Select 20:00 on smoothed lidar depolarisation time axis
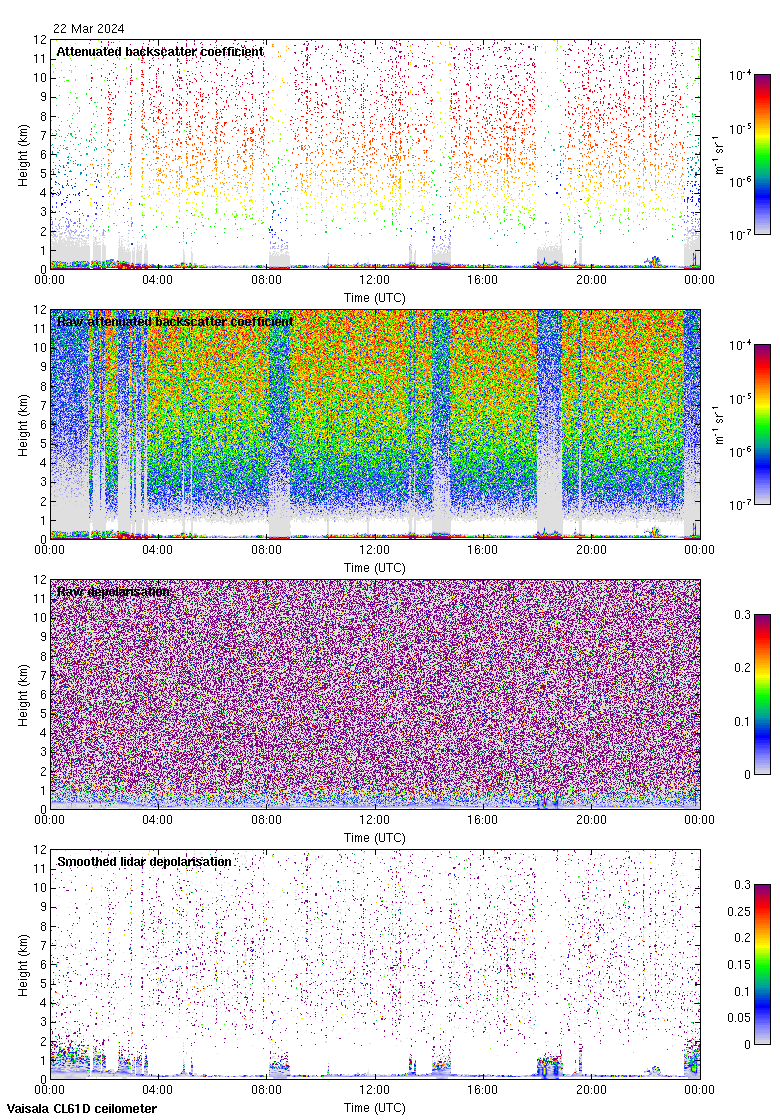780x1120 pixels. pyautogui.click(x=591, y=1090)
